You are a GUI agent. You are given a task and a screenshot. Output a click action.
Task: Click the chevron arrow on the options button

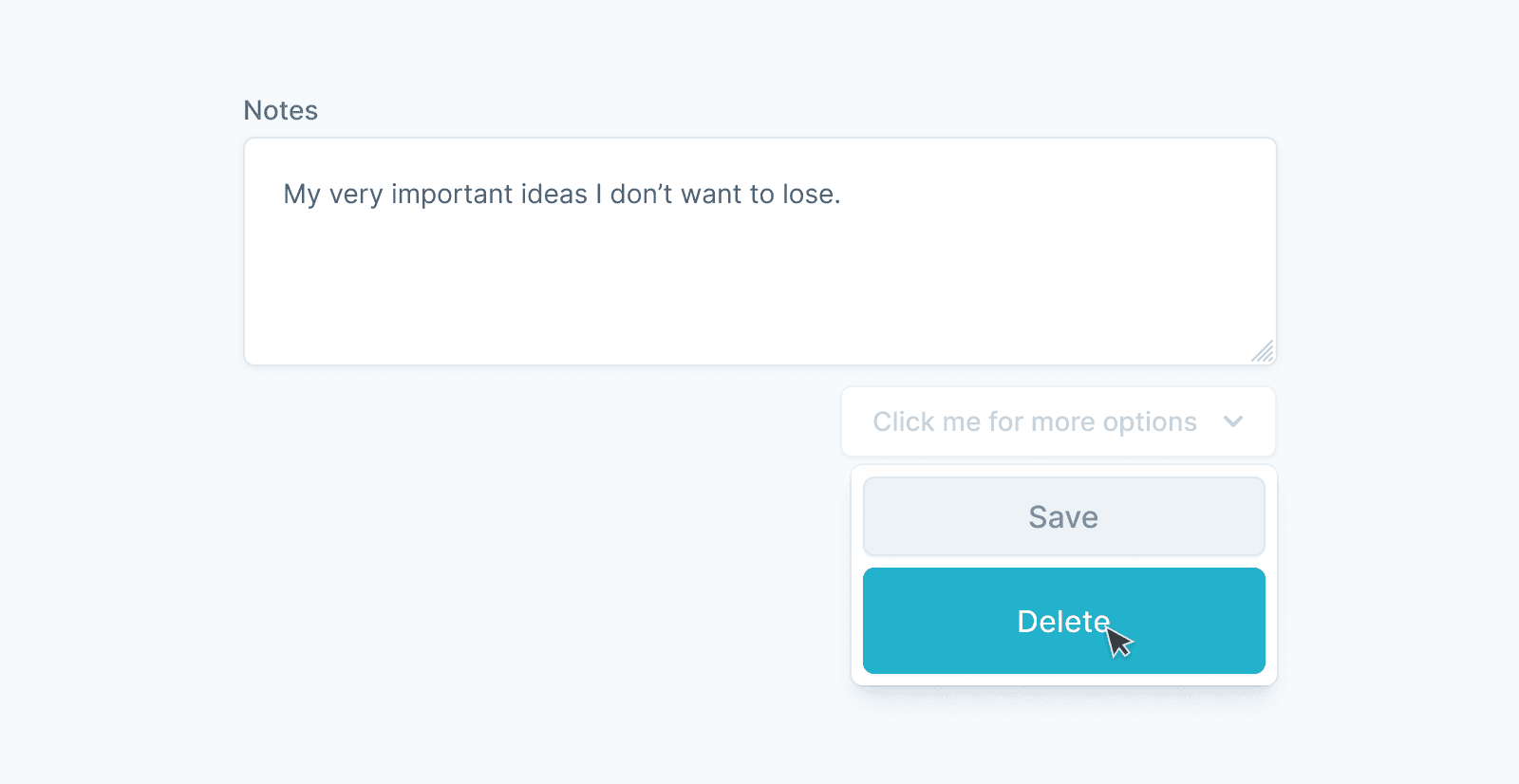point(1234,421)
